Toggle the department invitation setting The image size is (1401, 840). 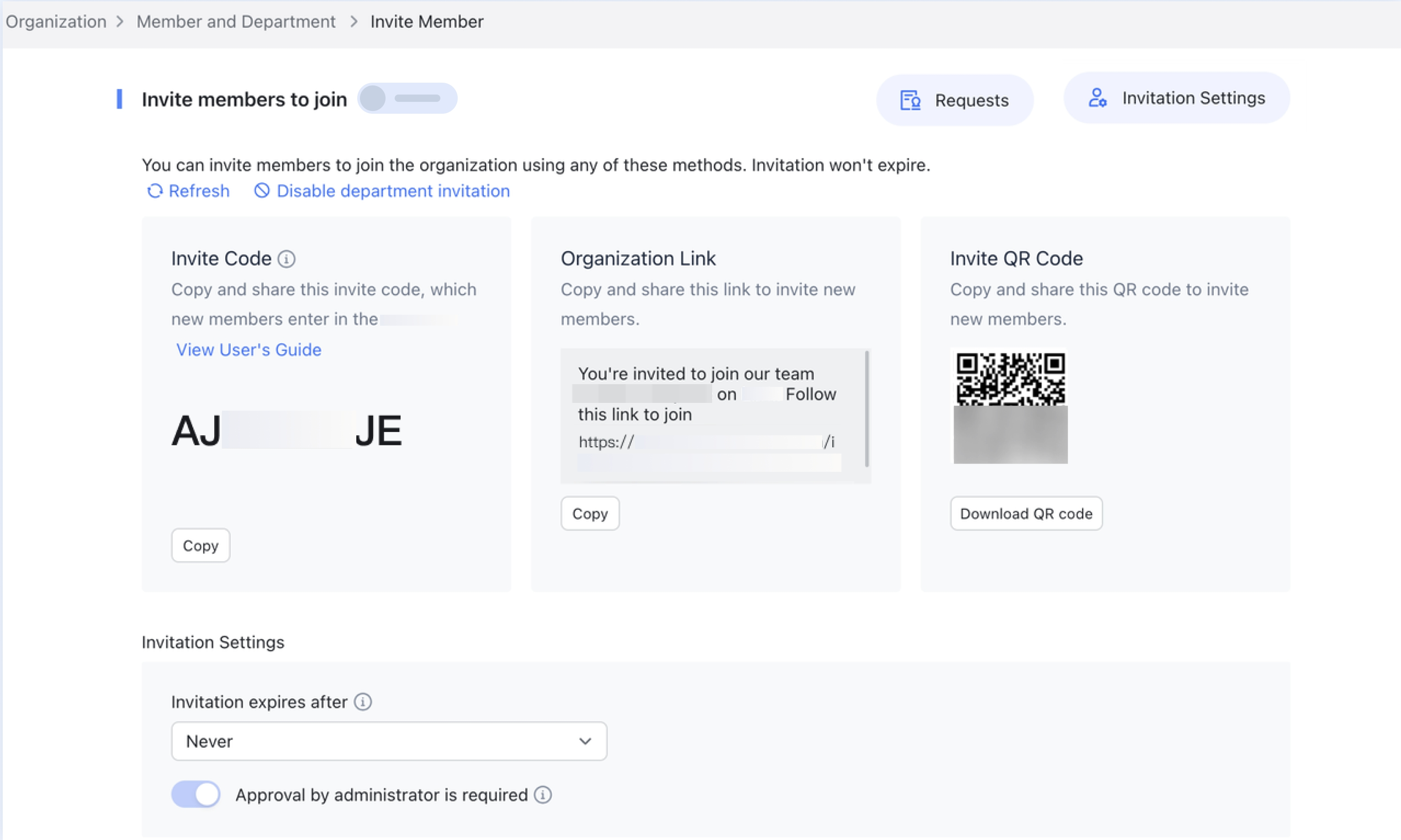pyautogui.click(x=392, y=191)
